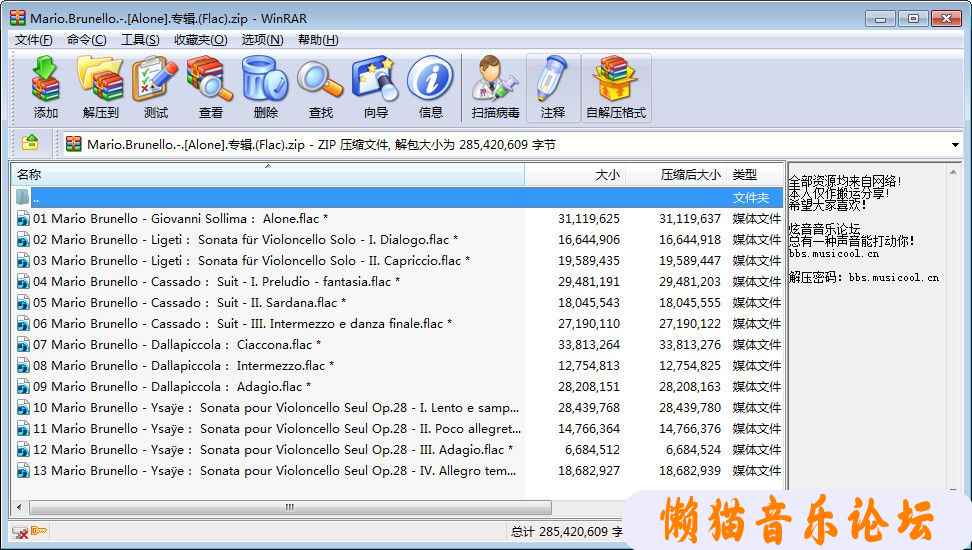Click the 查看 (View) toolbar icon
Image resolution: width=972 pixels, height=550 pixels.
click(210, 79)
